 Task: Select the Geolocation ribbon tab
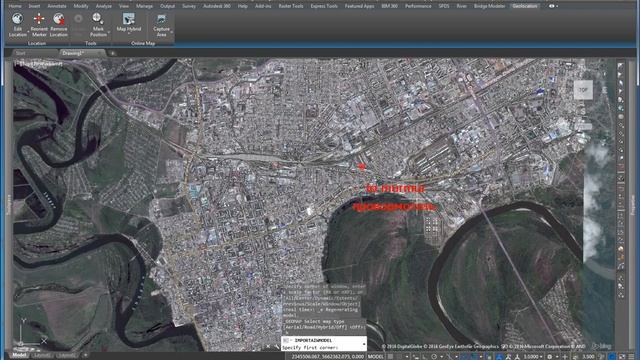(525, 6)
